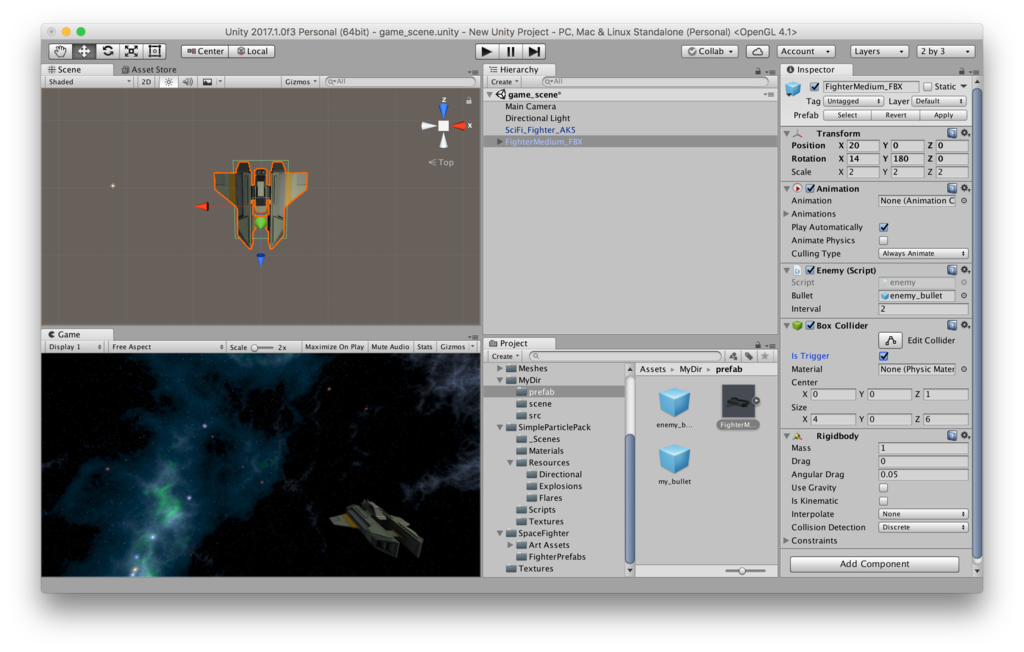Open Transform component help icon

[952, 133]
